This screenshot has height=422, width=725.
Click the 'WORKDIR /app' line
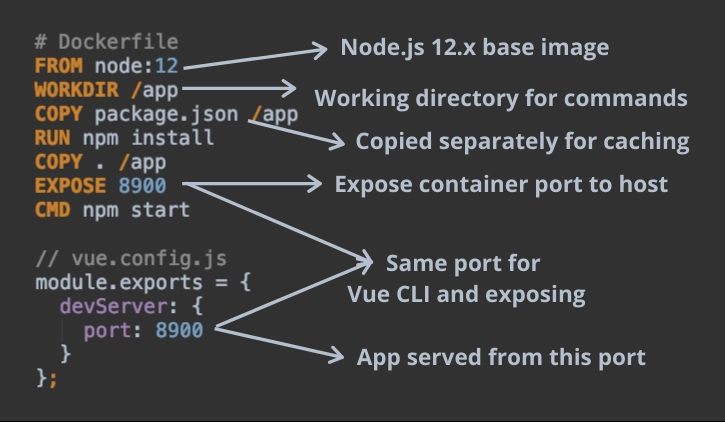(x=106, y=90)
